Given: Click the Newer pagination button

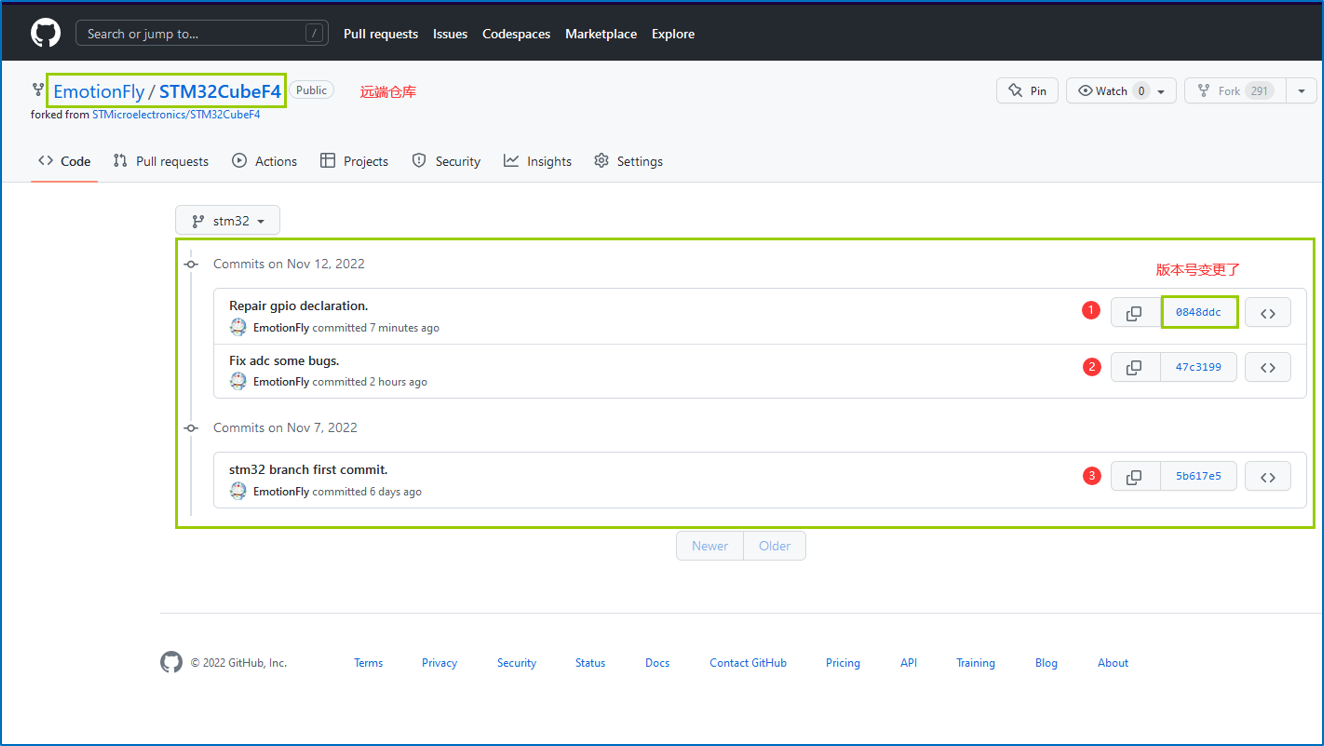Looking at the screenshot, I should 710,546.
